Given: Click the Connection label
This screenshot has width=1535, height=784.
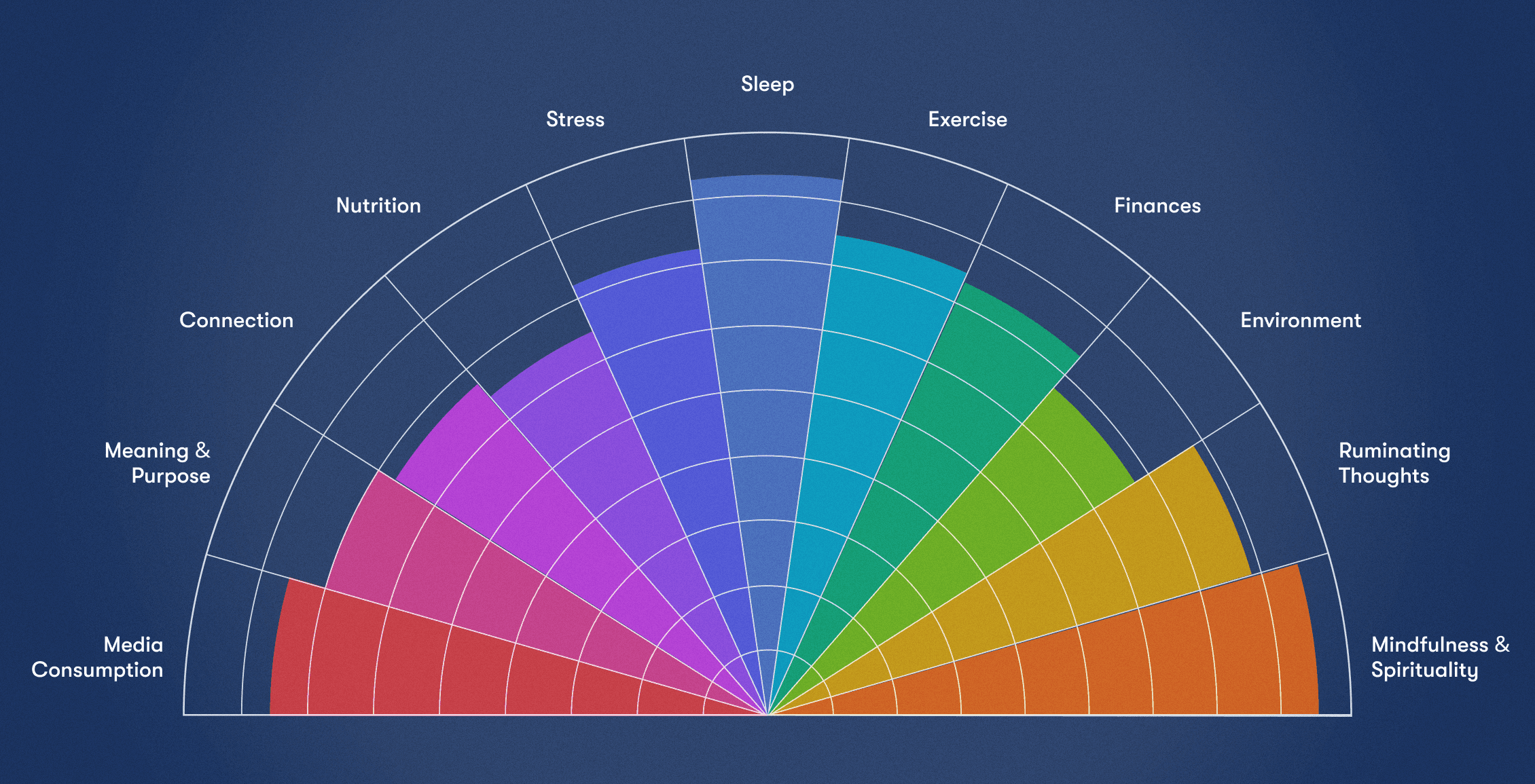Looking at the screenshot, I should (236, 320).
